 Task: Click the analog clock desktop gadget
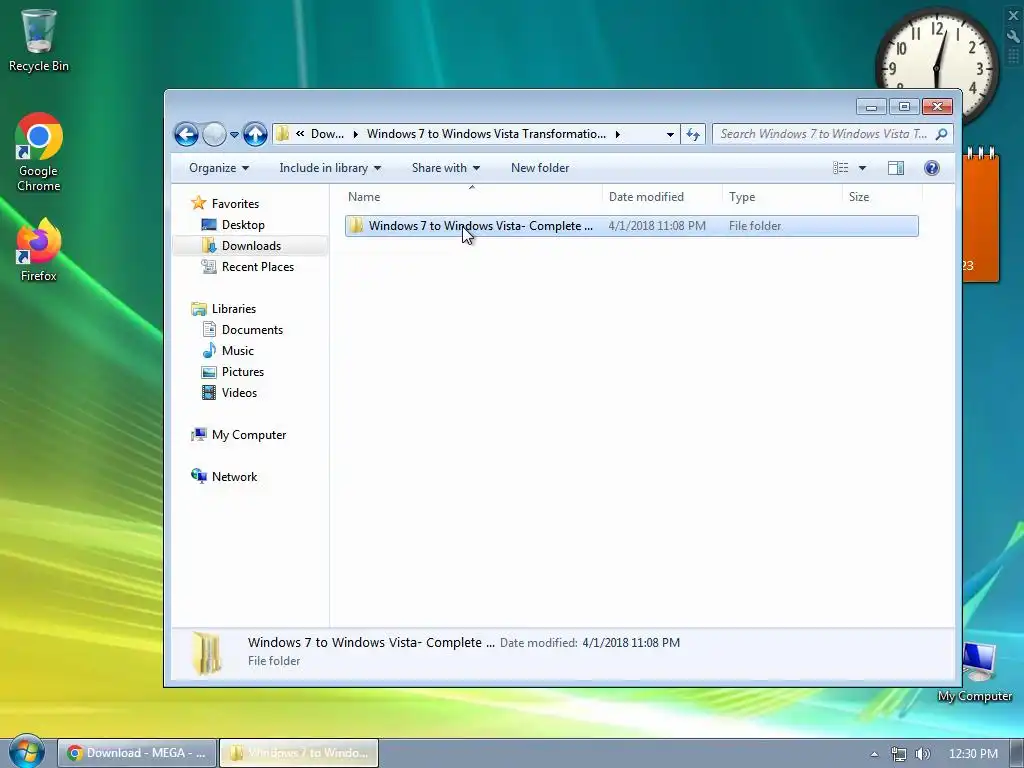936,59
